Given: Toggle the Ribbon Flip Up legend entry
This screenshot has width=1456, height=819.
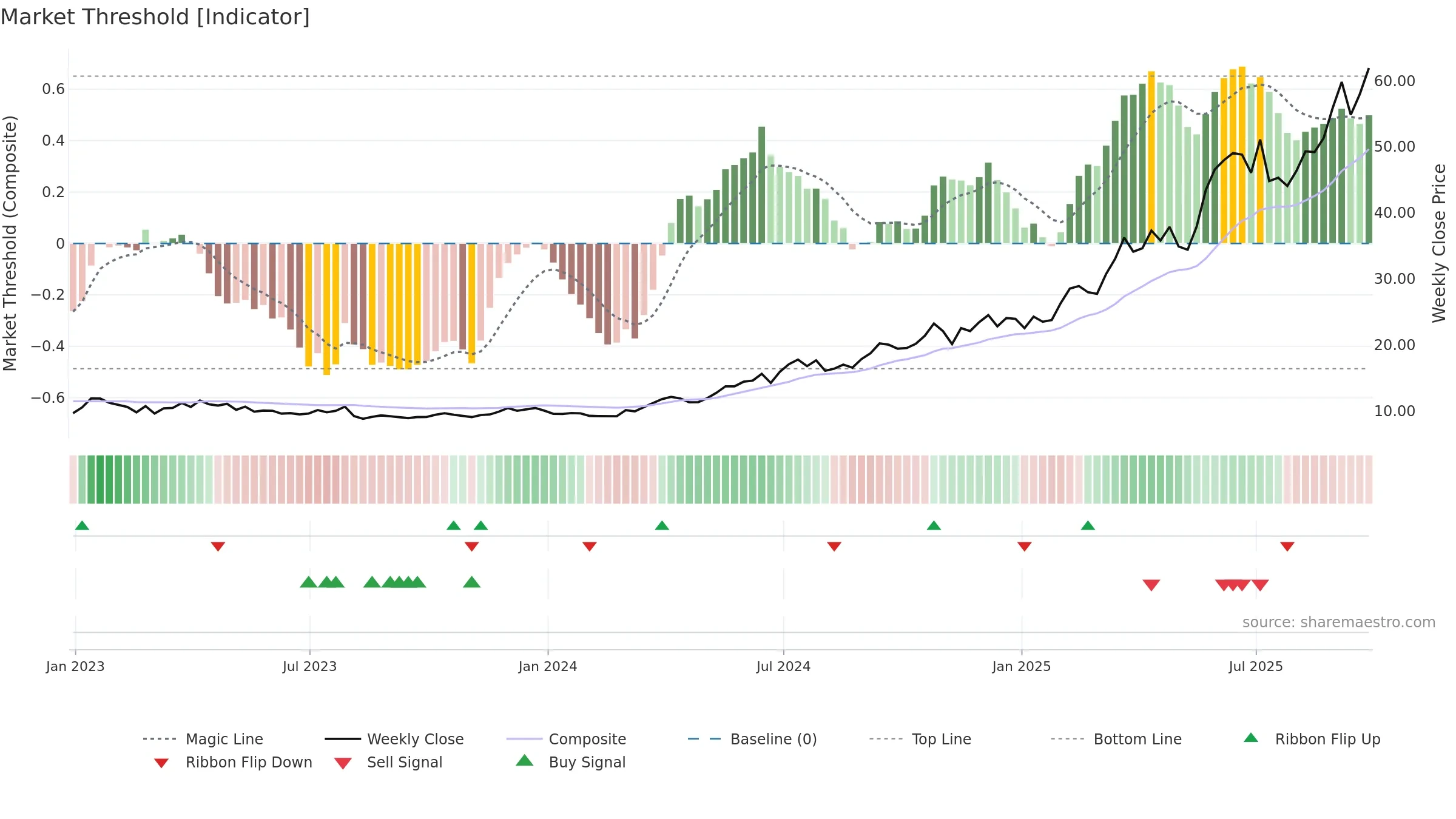Looking at the screenshot, I should pyautogui.click(x=1312, y=739).
